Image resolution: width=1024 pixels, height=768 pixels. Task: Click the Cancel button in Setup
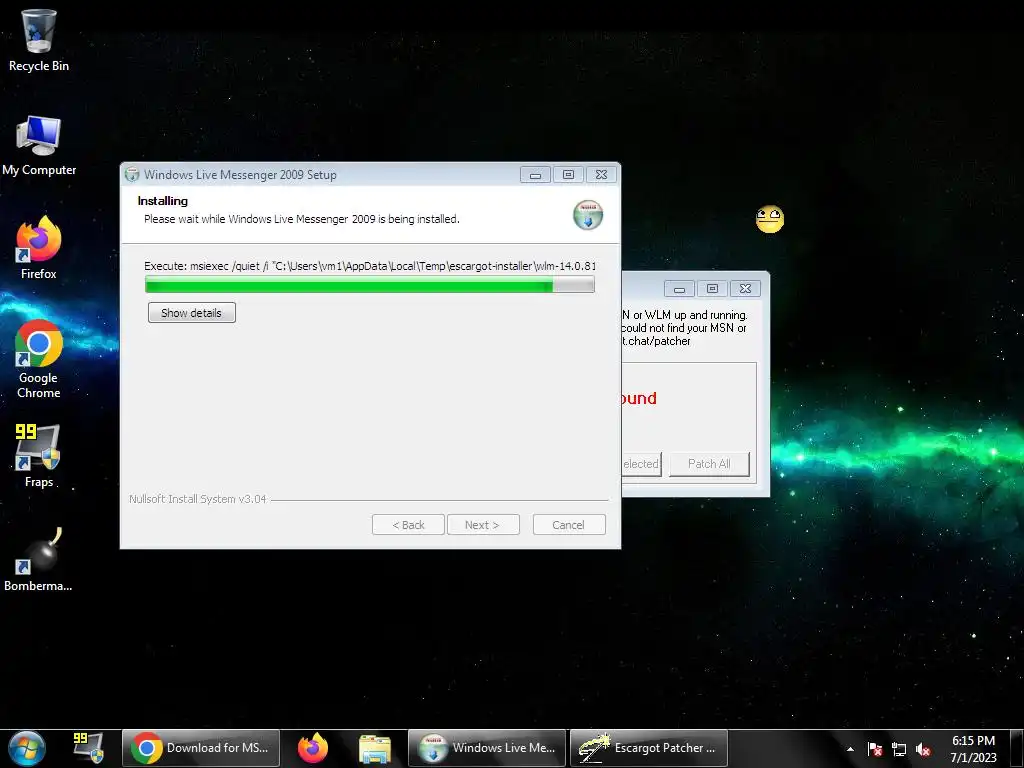[569, 525]
